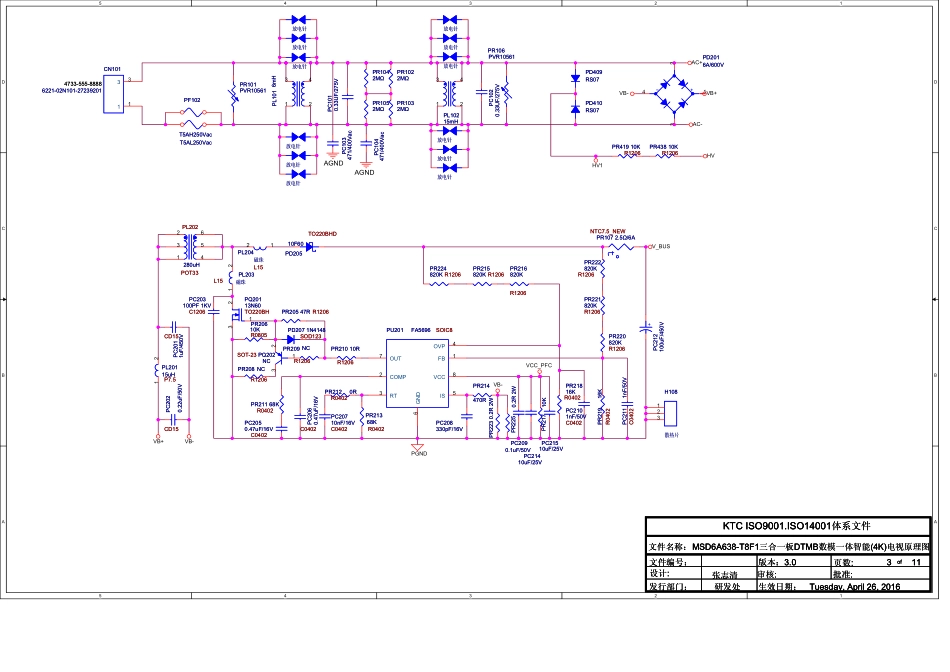950x672 pixels.
Task: Click the date Tuesday, April 26, 2016
Action: (x=853, y=587)
